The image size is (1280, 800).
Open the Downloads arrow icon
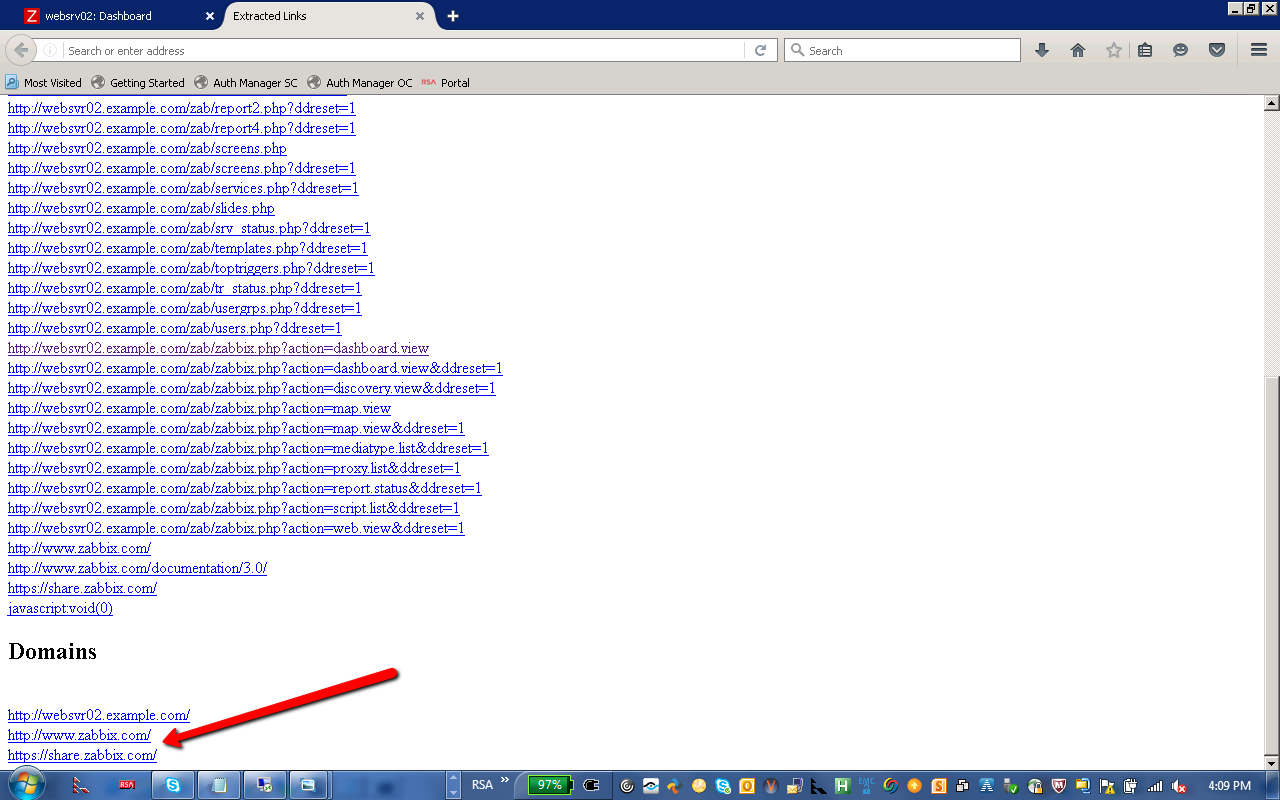point(1042,50)
